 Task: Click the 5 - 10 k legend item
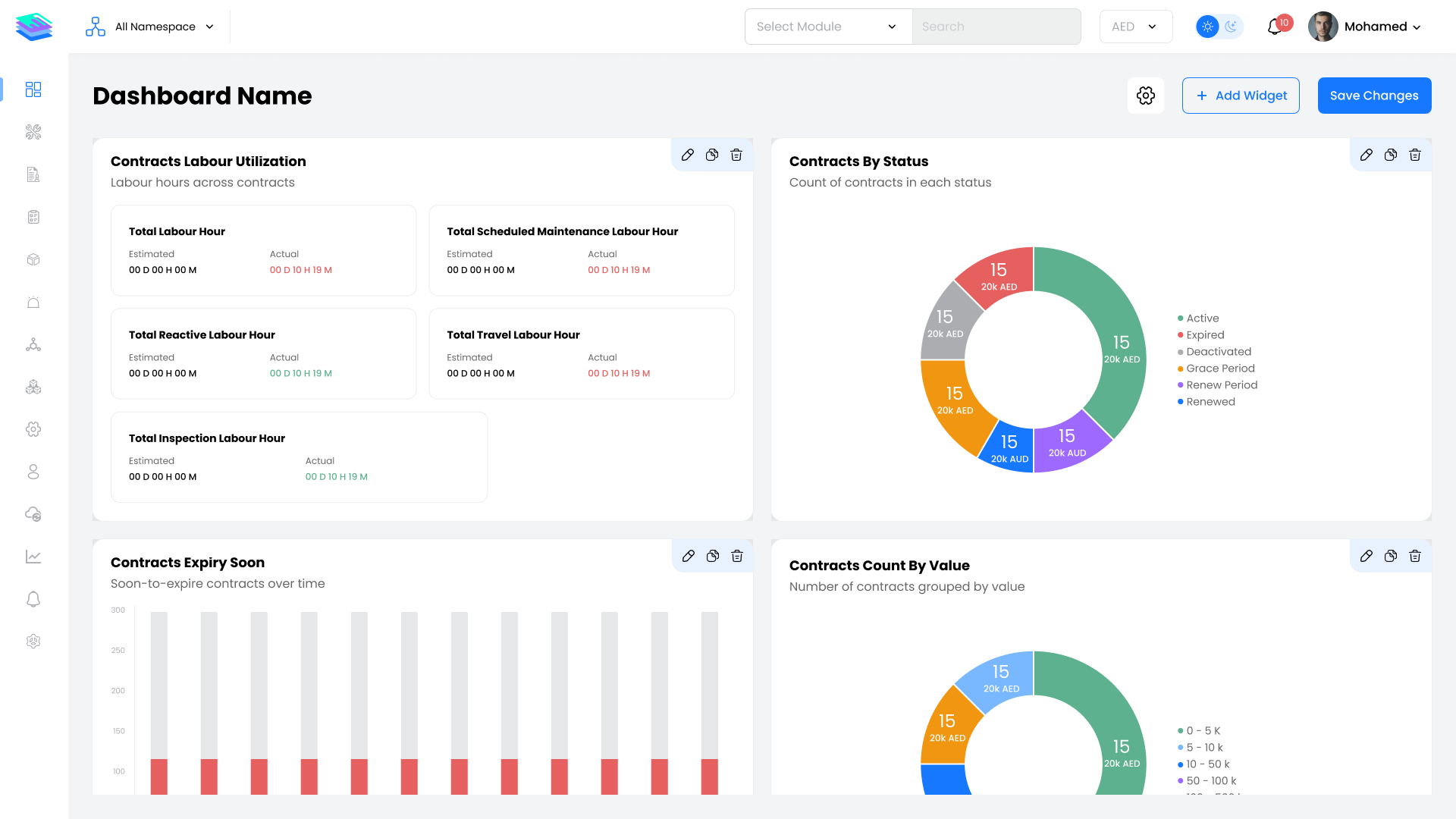tap(1200, 748)
